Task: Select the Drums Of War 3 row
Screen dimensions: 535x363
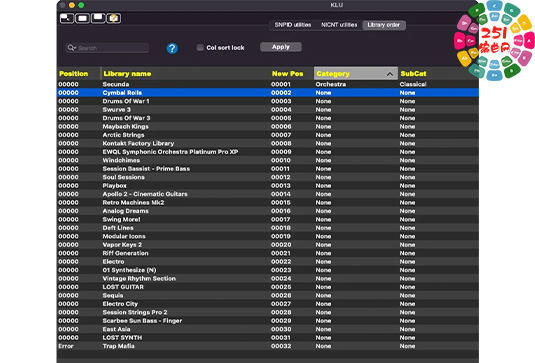Action: click(x=268, y=118)
